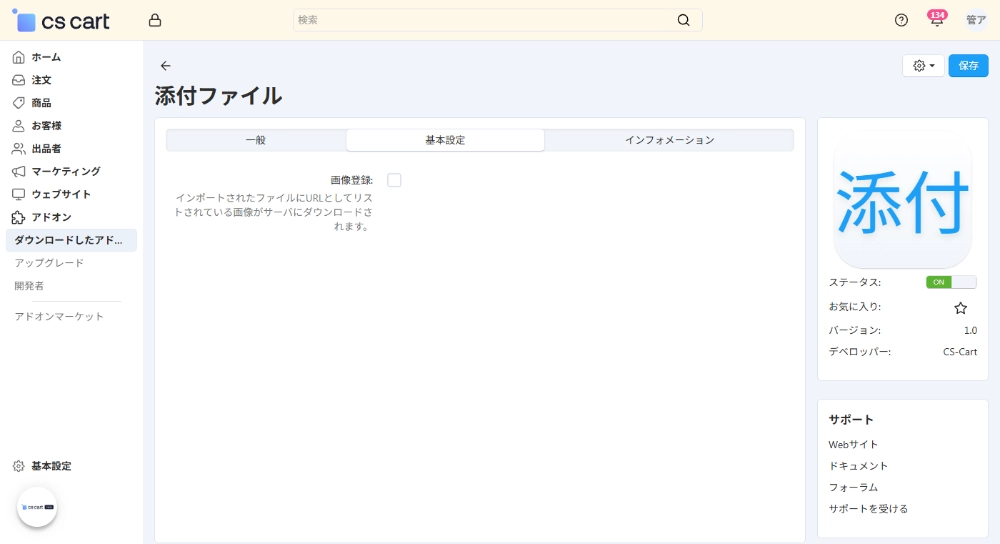Enable the 画像登録 checkbox
The height and width of the screenshot is (544, 1000).
coord(394,180)
